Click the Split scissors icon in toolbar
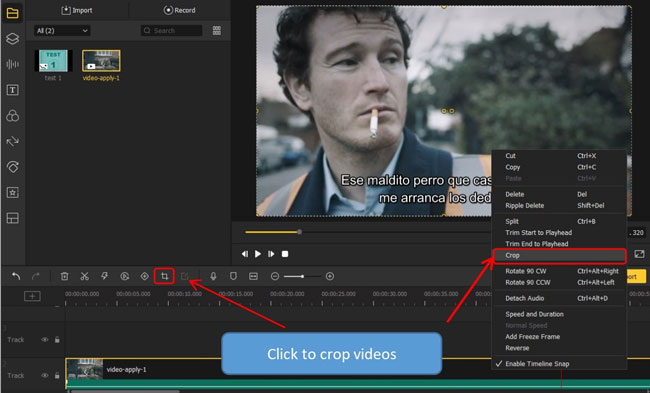 [x=85, y=276]
